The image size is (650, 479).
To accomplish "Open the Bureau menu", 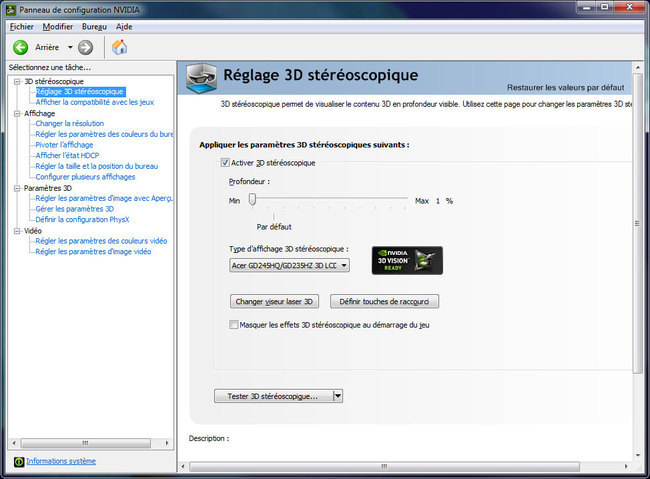I will 94,27.
